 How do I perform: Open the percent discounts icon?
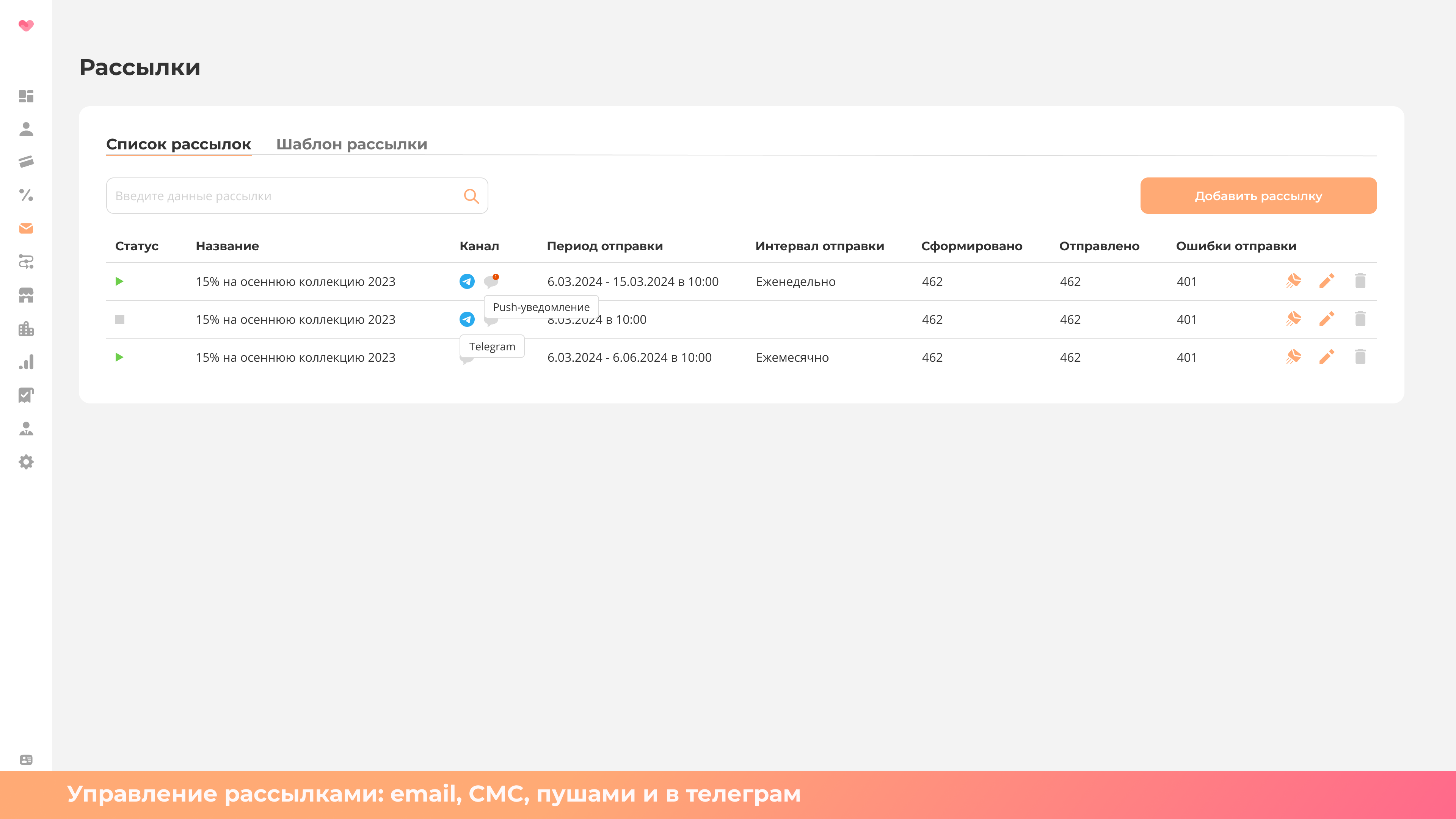click(26, 195)
